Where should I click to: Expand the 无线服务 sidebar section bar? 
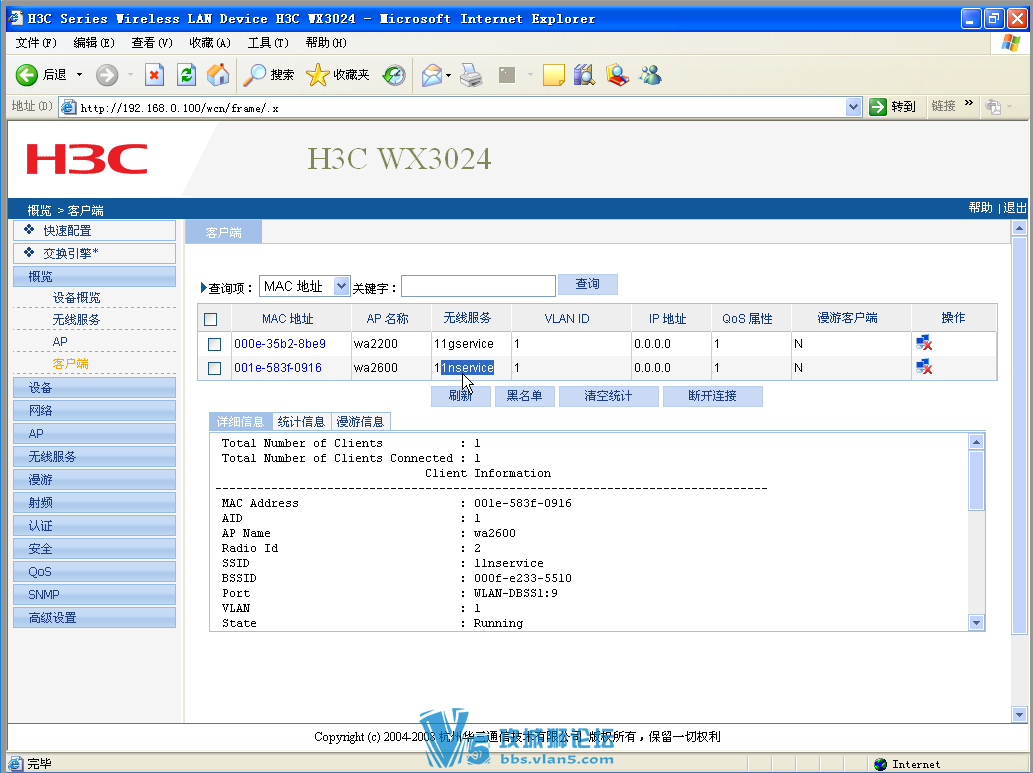(x=94, y=457)
